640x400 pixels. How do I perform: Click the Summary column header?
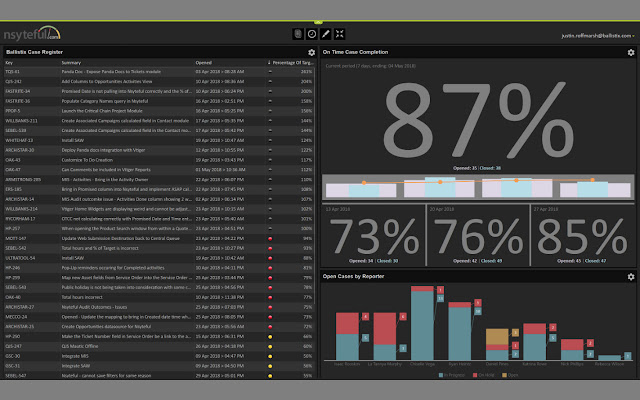pos(71,62)
